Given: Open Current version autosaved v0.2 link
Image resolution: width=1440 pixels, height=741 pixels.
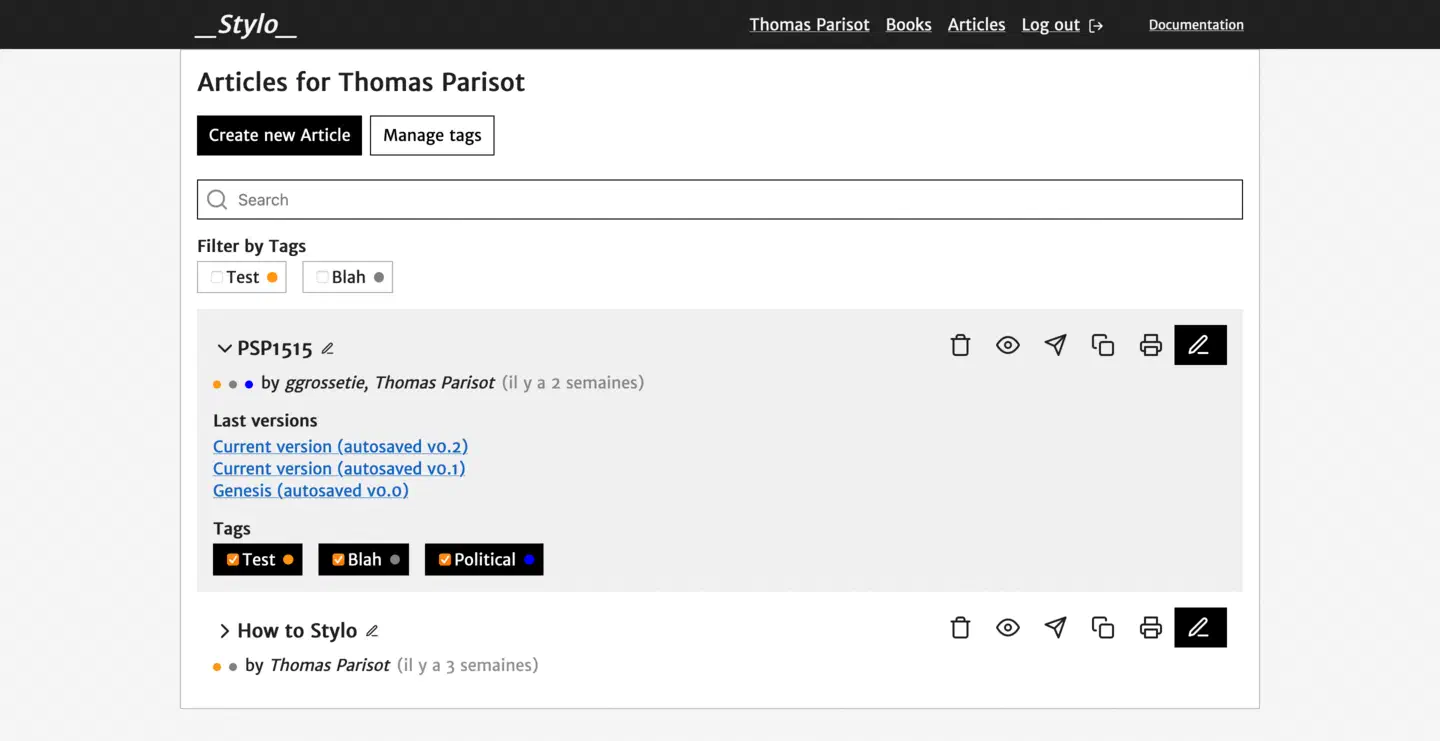Looking at the screenshot, I should point(341,447).
